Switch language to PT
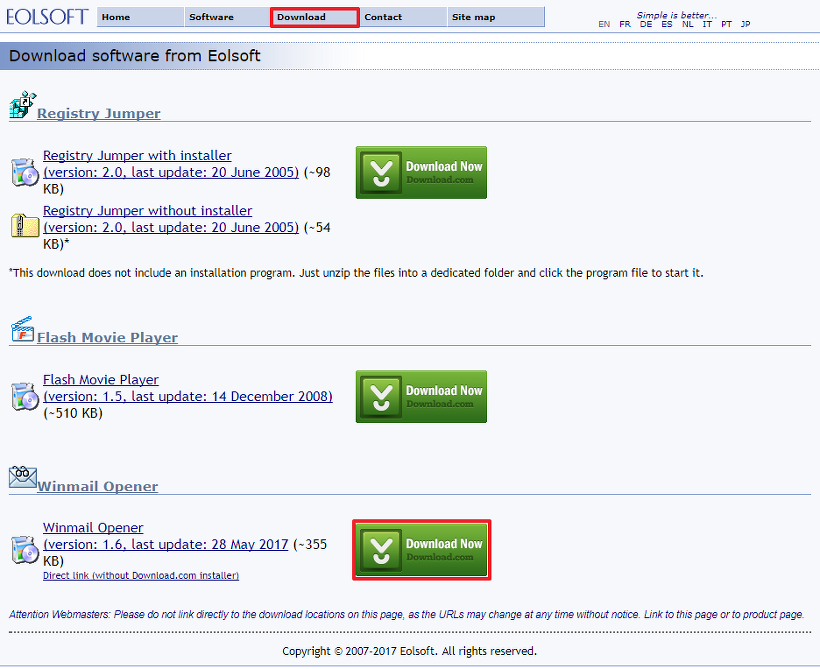The width and height of the screenshot is (820, 669). (x=726, y=24)
